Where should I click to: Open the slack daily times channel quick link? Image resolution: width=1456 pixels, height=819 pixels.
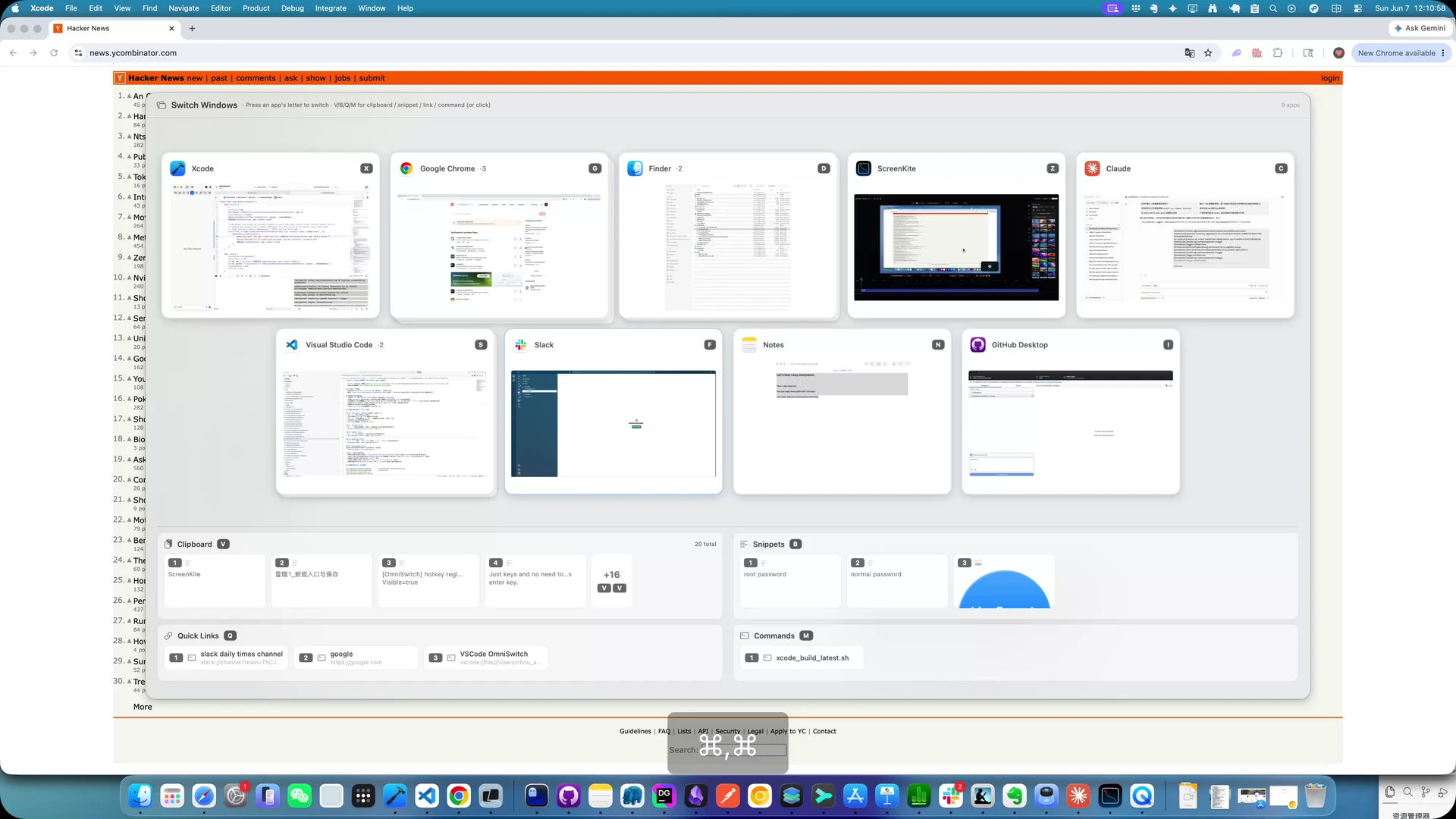(227, 657)
